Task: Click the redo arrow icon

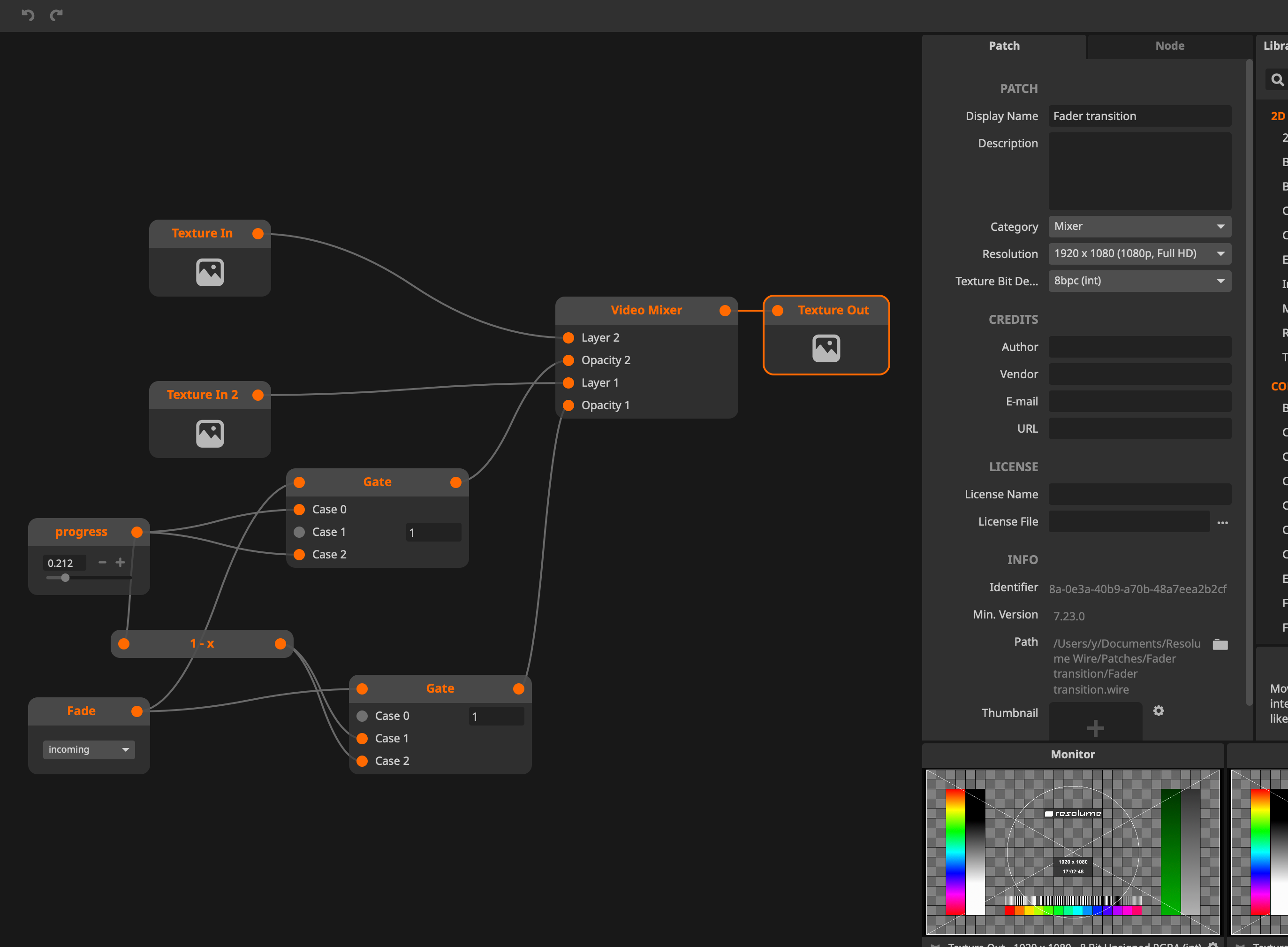Action: [x=56, y=15]
